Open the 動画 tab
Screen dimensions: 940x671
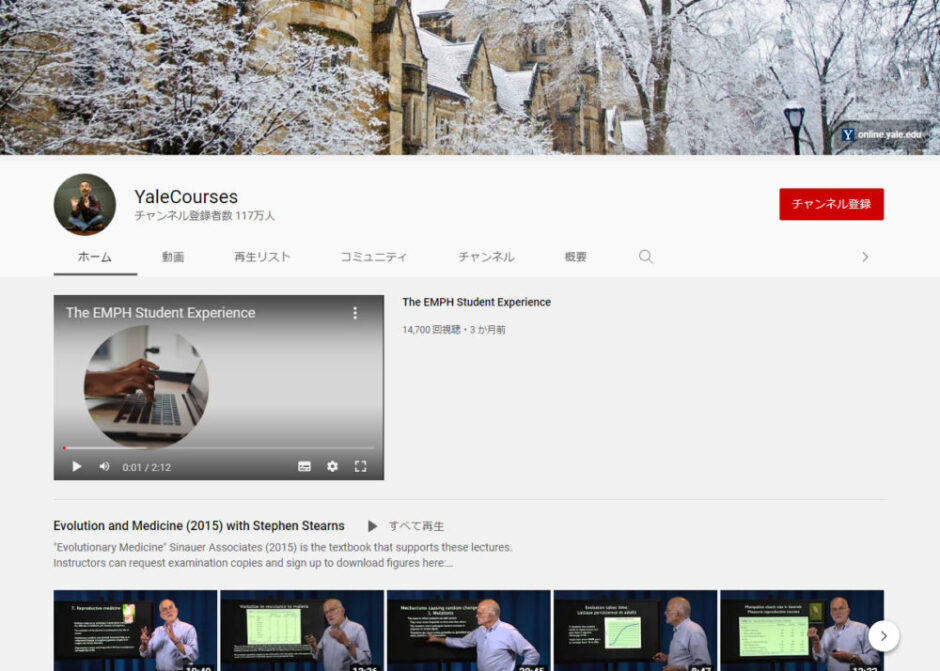173,257
